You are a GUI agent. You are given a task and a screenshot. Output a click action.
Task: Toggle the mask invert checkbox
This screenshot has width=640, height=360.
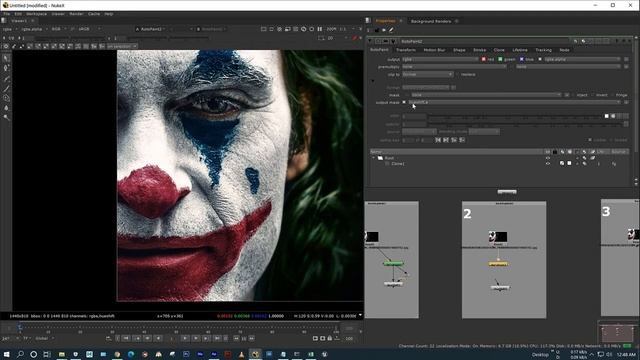point(592,95)
